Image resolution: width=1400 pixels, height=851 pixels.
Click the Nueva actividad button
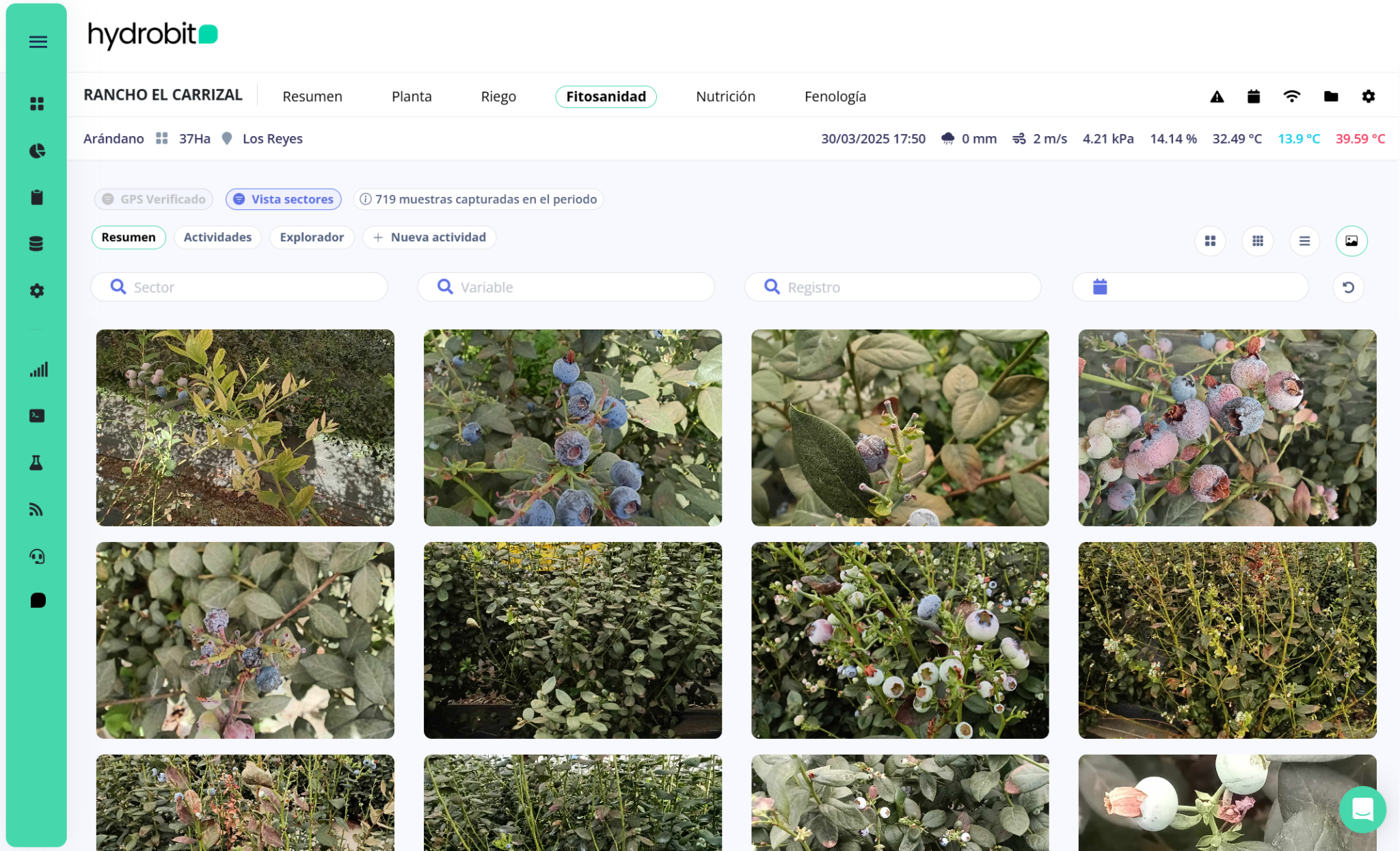click(x=429, y=237)
